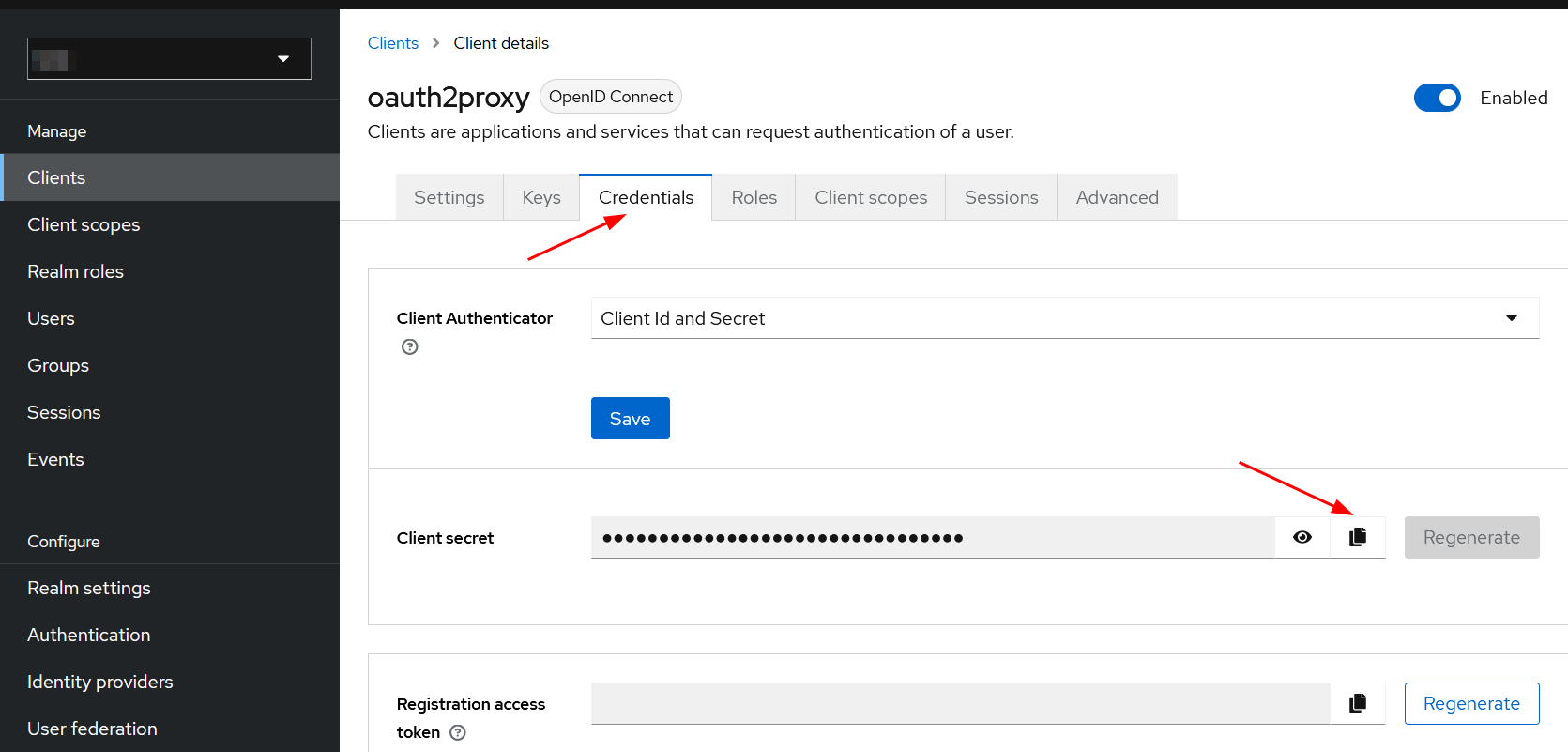Viewport: 1568px width, 752px height.
Task: Open Groups in the sidebar
Action: pyautogui.click(x=170, y=365)
